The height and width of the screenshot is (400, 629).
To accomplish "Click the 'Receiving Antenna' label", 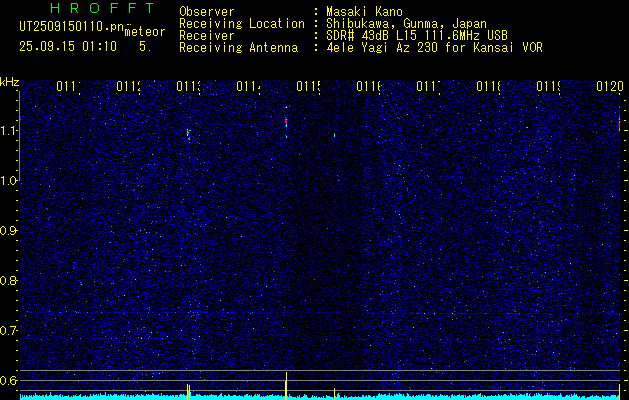I will [x=238, y=48].
